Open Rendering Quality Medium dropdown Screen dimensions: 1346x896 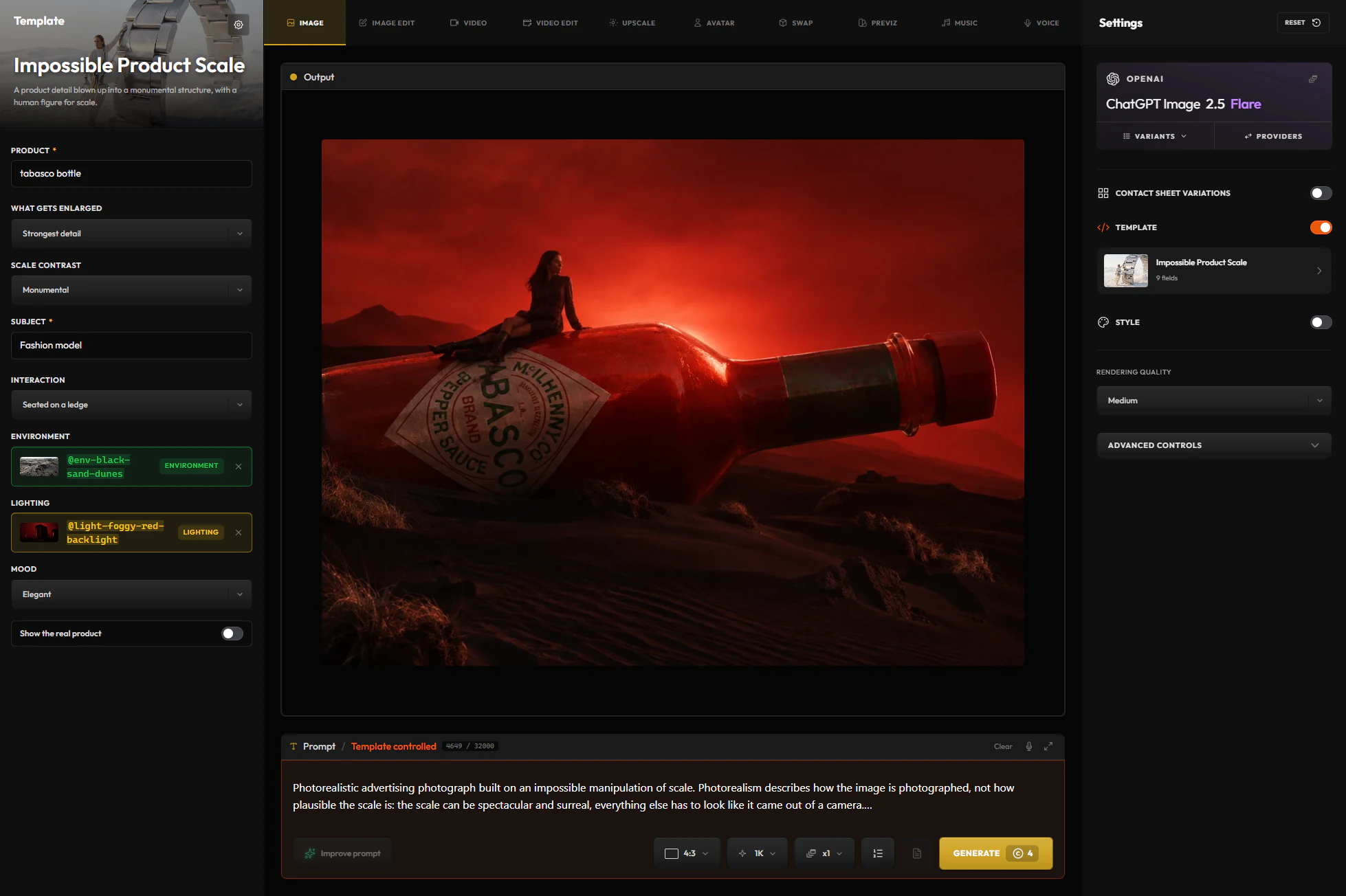[x=1214, y=401]
